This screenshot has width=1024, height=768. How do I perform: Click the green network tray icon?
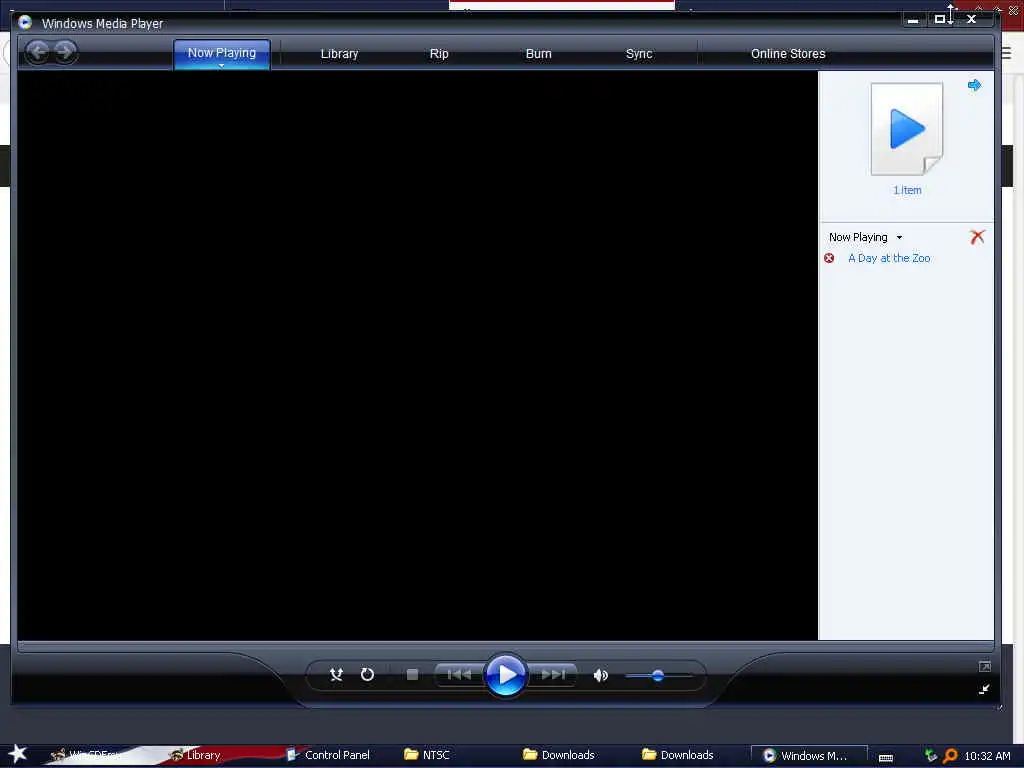click(931, 756)
